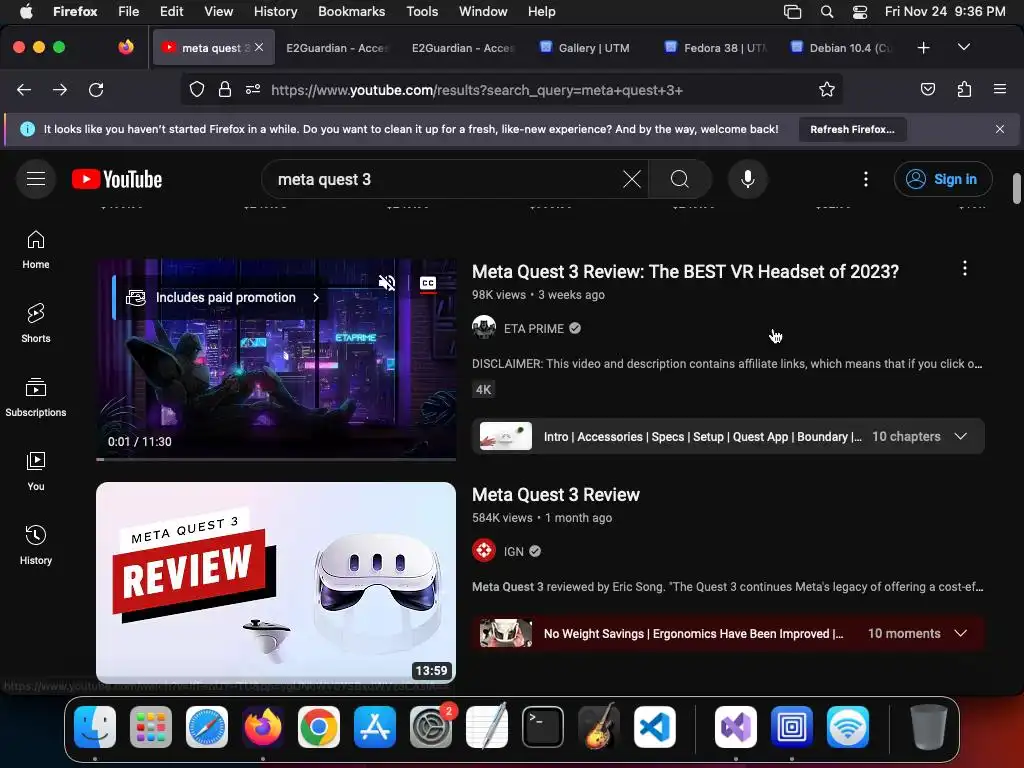Close the meta quest YouTube tab

click(259, 48)
